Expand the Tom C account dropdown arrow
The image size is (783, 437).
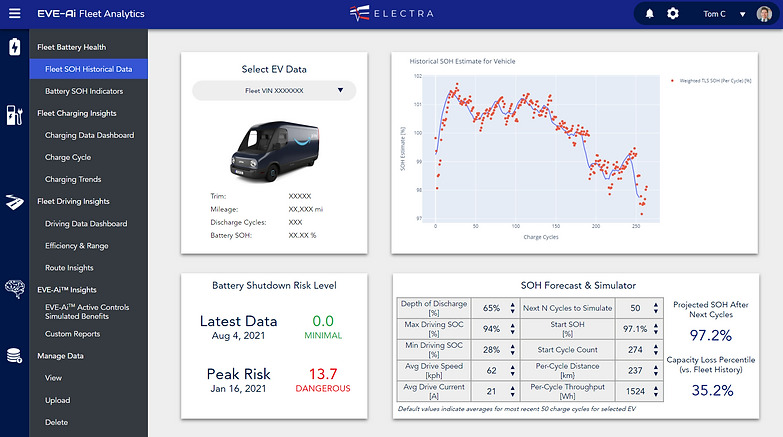click(x=743, y=14)
